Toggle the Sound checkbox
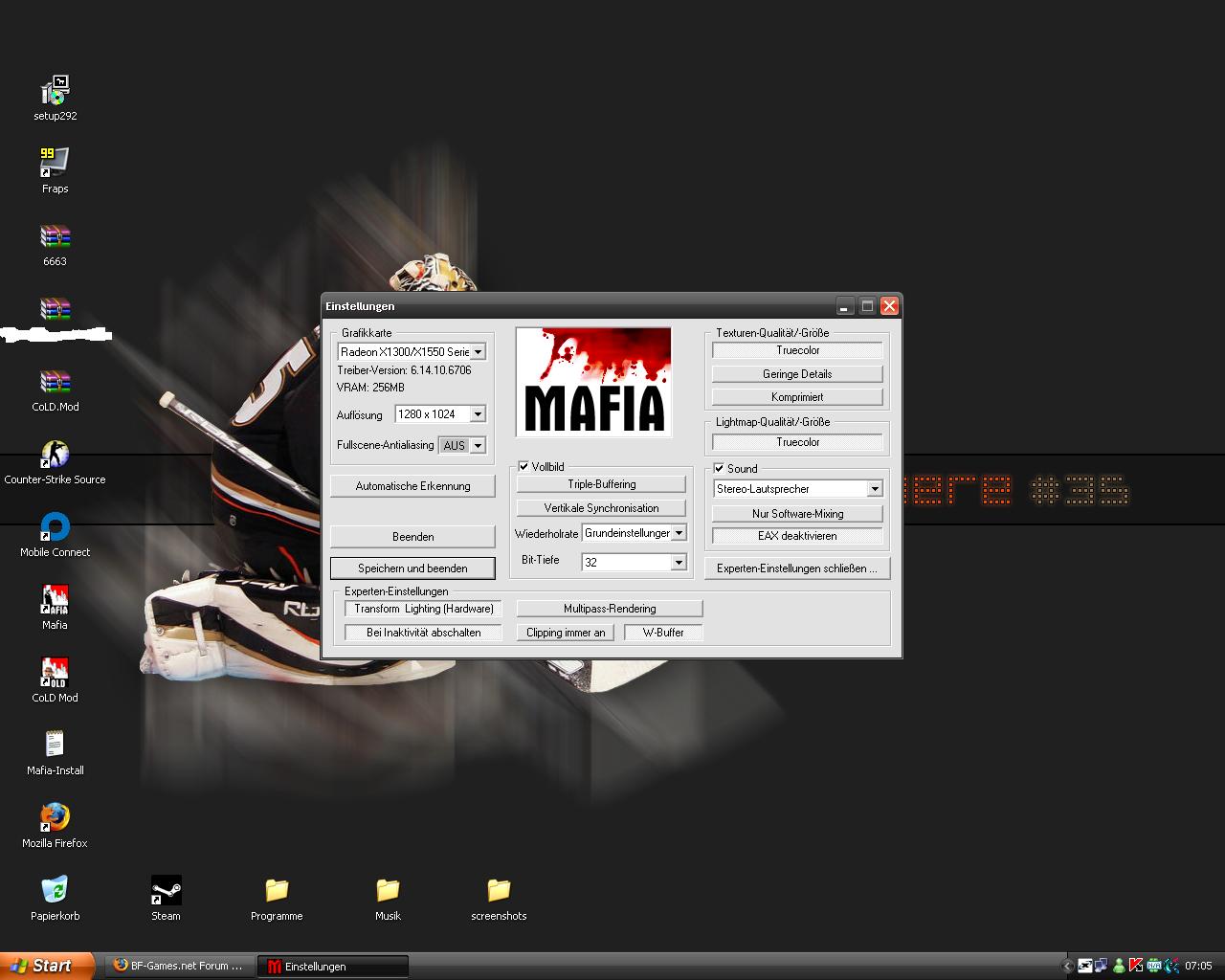The image size is (1225, 980). point(719,468)
